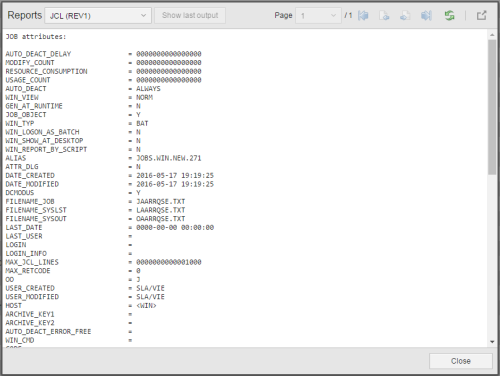Click the JOB attributes heading text
500x376 pixels.
(x=36, y=37)
